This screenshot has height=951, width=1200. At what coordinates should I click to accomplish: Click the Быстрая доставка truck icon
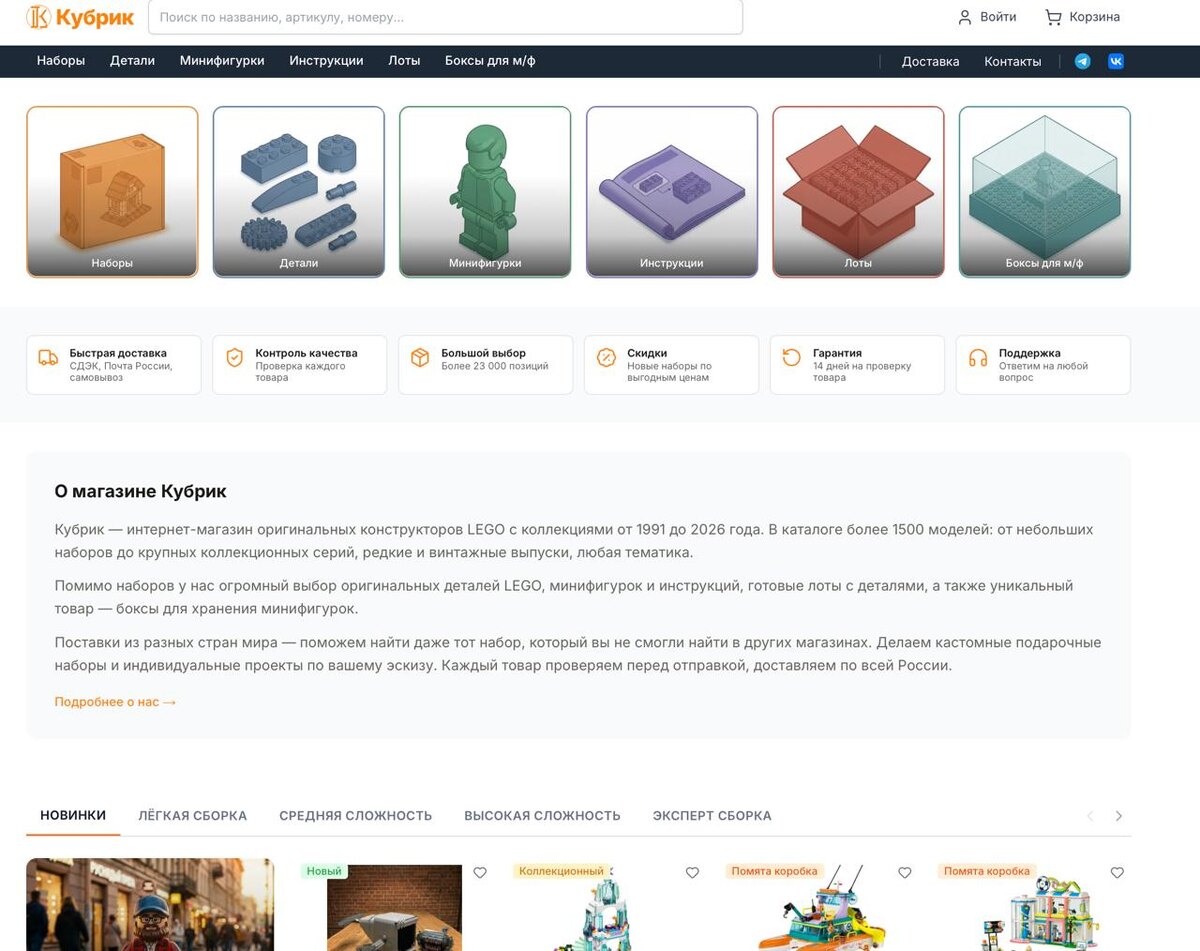48,357
